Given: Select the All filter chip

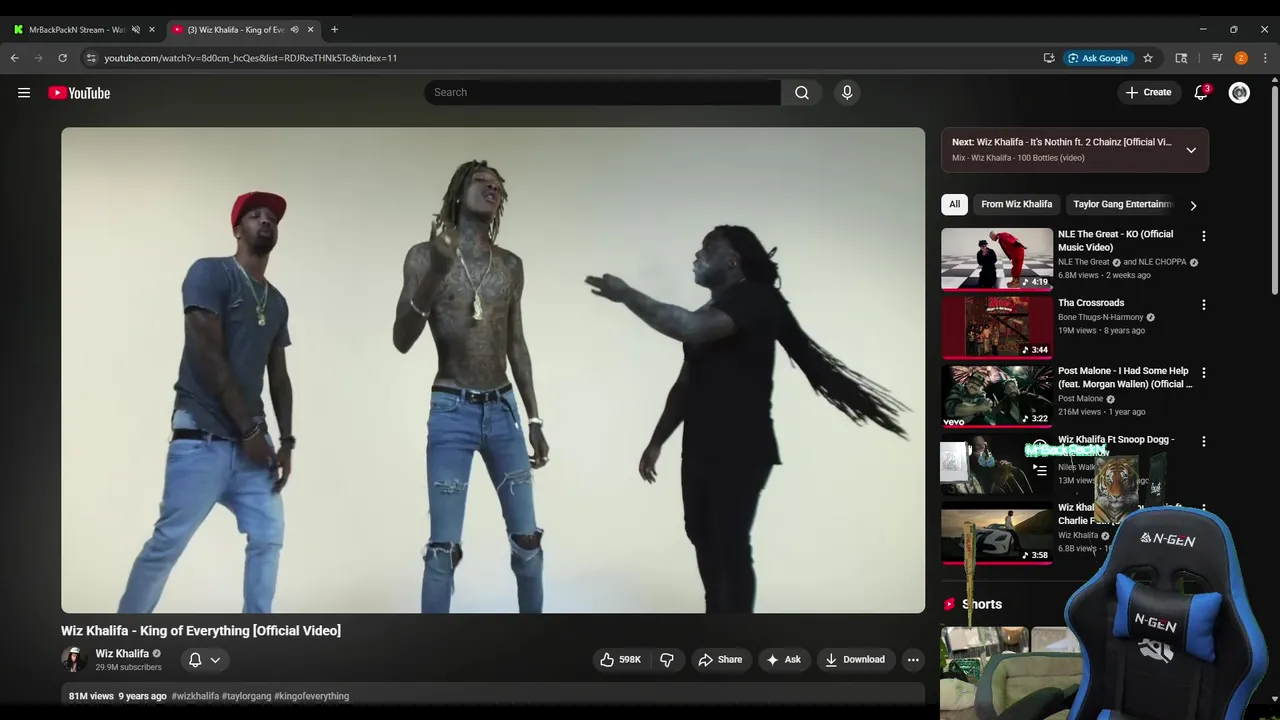Looking at the screenshot, I should pyautogui.click(x=954, y=204).
